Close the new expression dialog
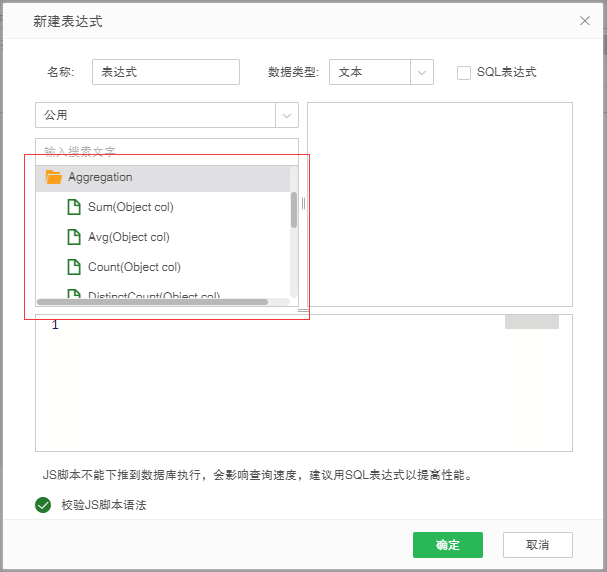The width and height of the screenshot is (607, 572). [x=585, y=20]
